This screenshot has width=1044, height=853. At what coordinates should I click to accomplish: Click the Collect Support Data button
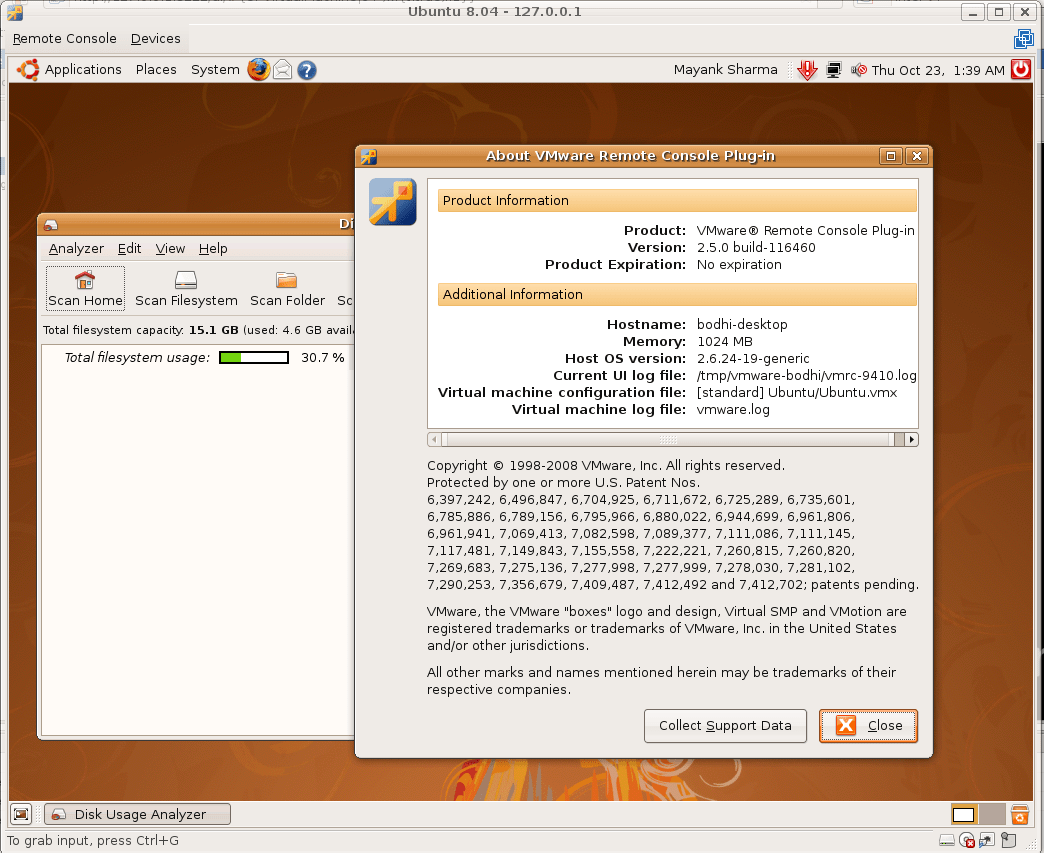click(725, 726)
